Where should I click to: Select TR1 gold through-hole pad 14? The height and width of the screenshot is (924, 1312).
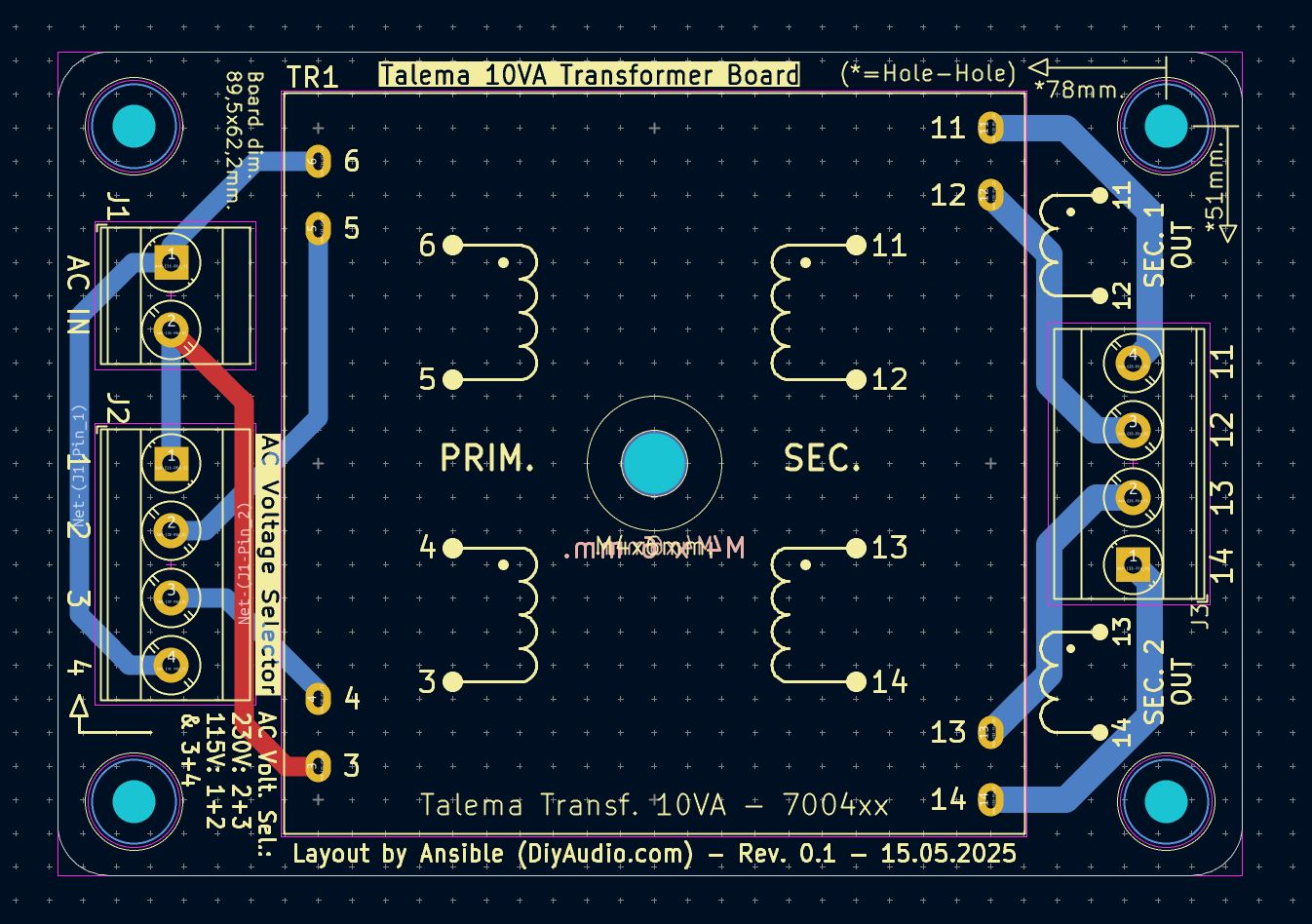(x=990, y=800)
